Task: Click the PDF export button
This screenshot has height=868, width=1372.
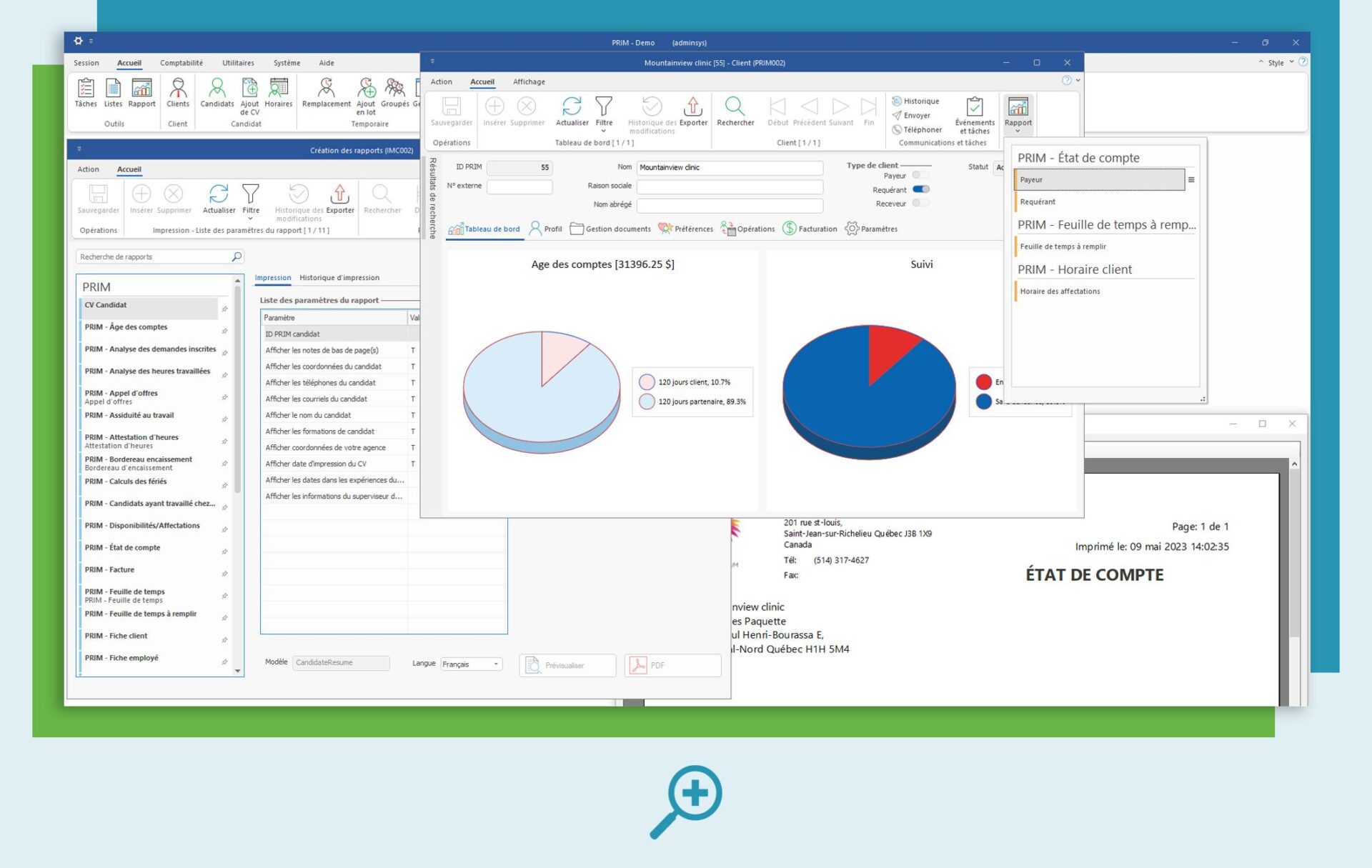Action: click(672, 665)
